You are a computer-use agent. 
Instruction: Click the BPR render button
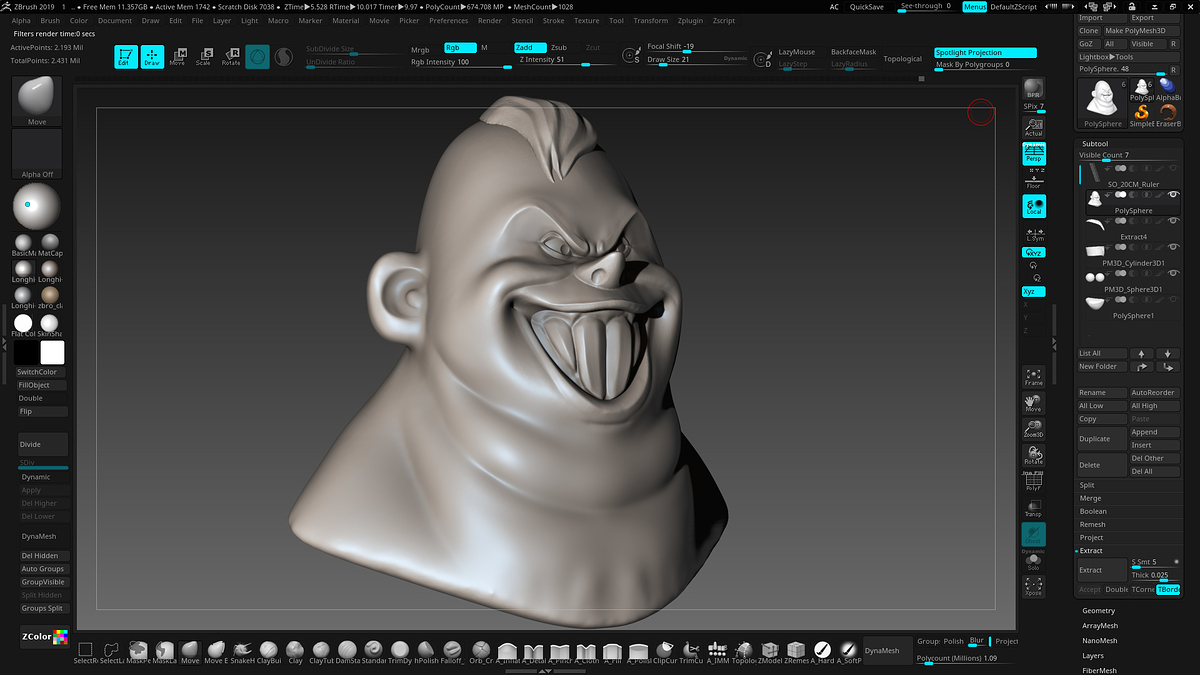point(1034,89)
